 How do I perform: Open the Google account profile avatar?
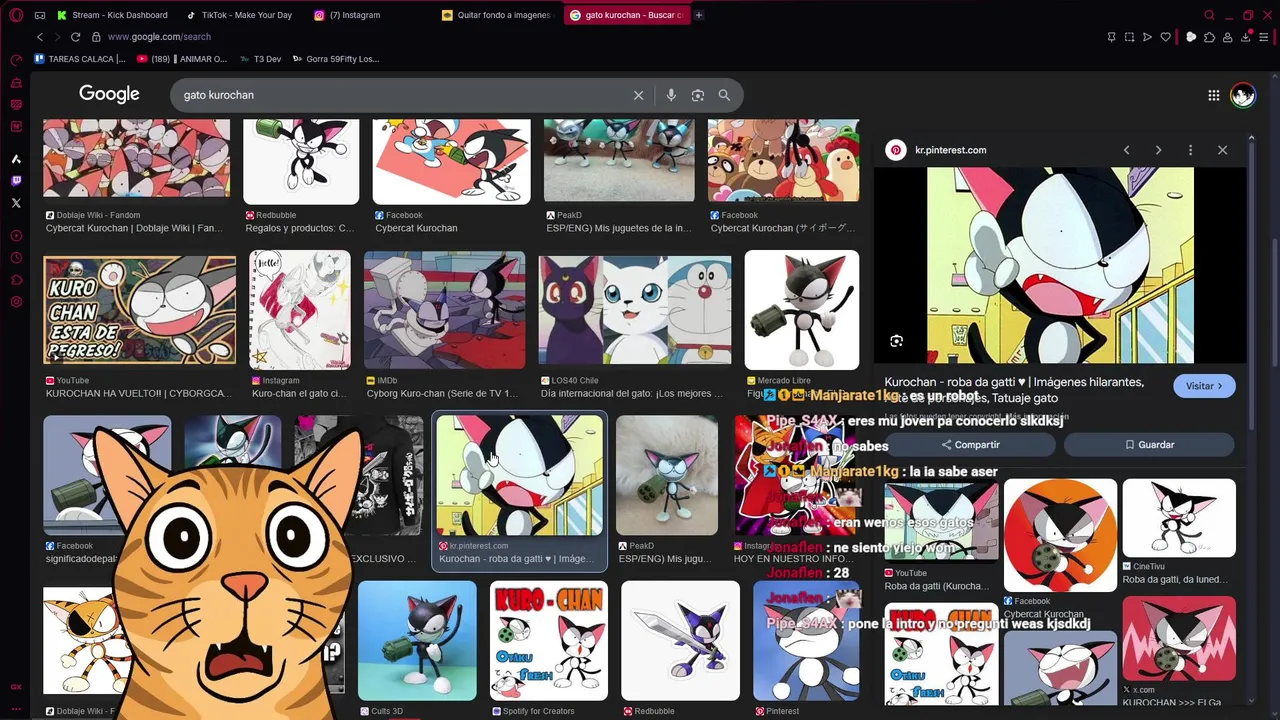point(1242,95)
